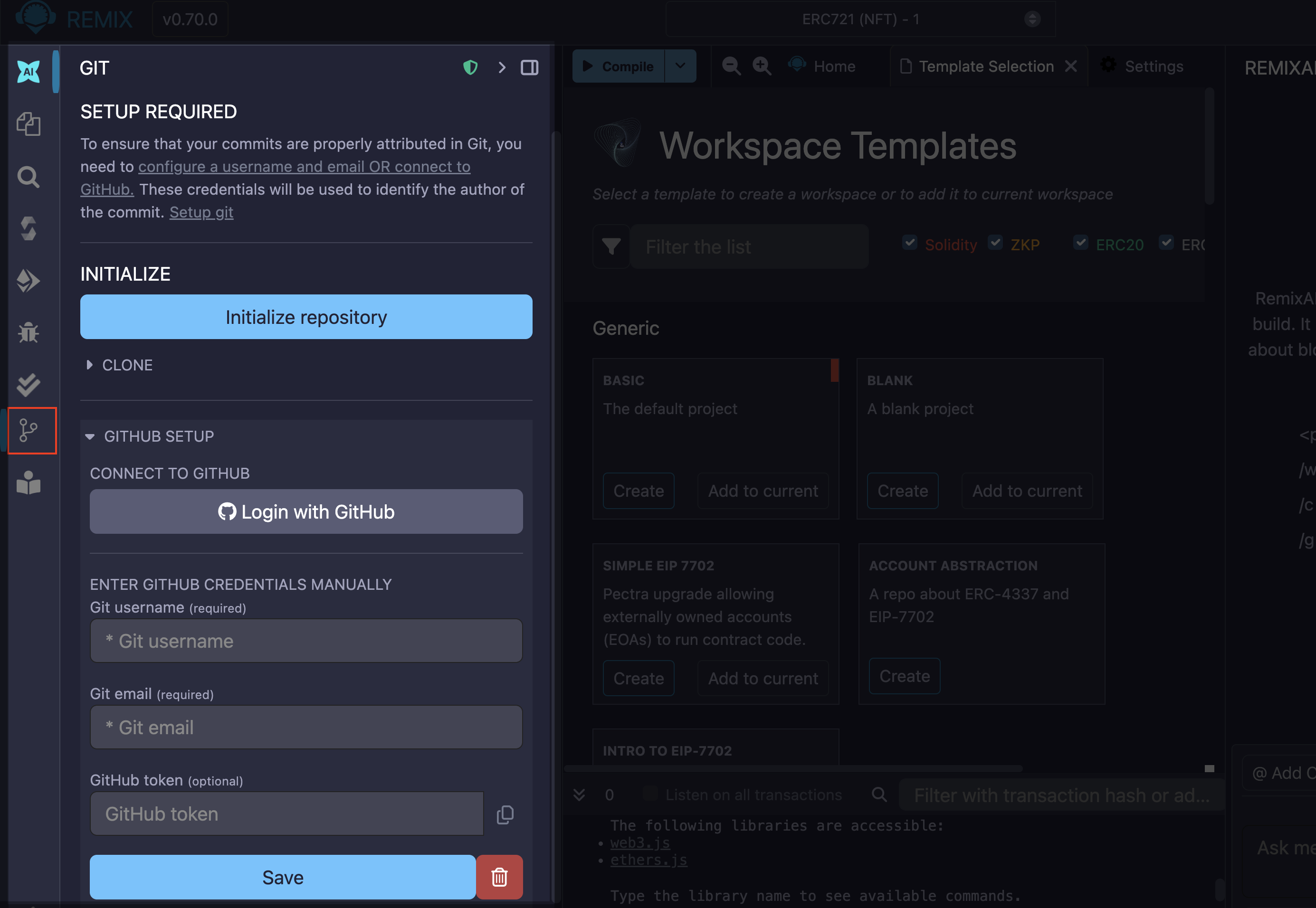Click the filter funnel icon
The height and width of the screenshot is (908, 1316).
[611, 246]
